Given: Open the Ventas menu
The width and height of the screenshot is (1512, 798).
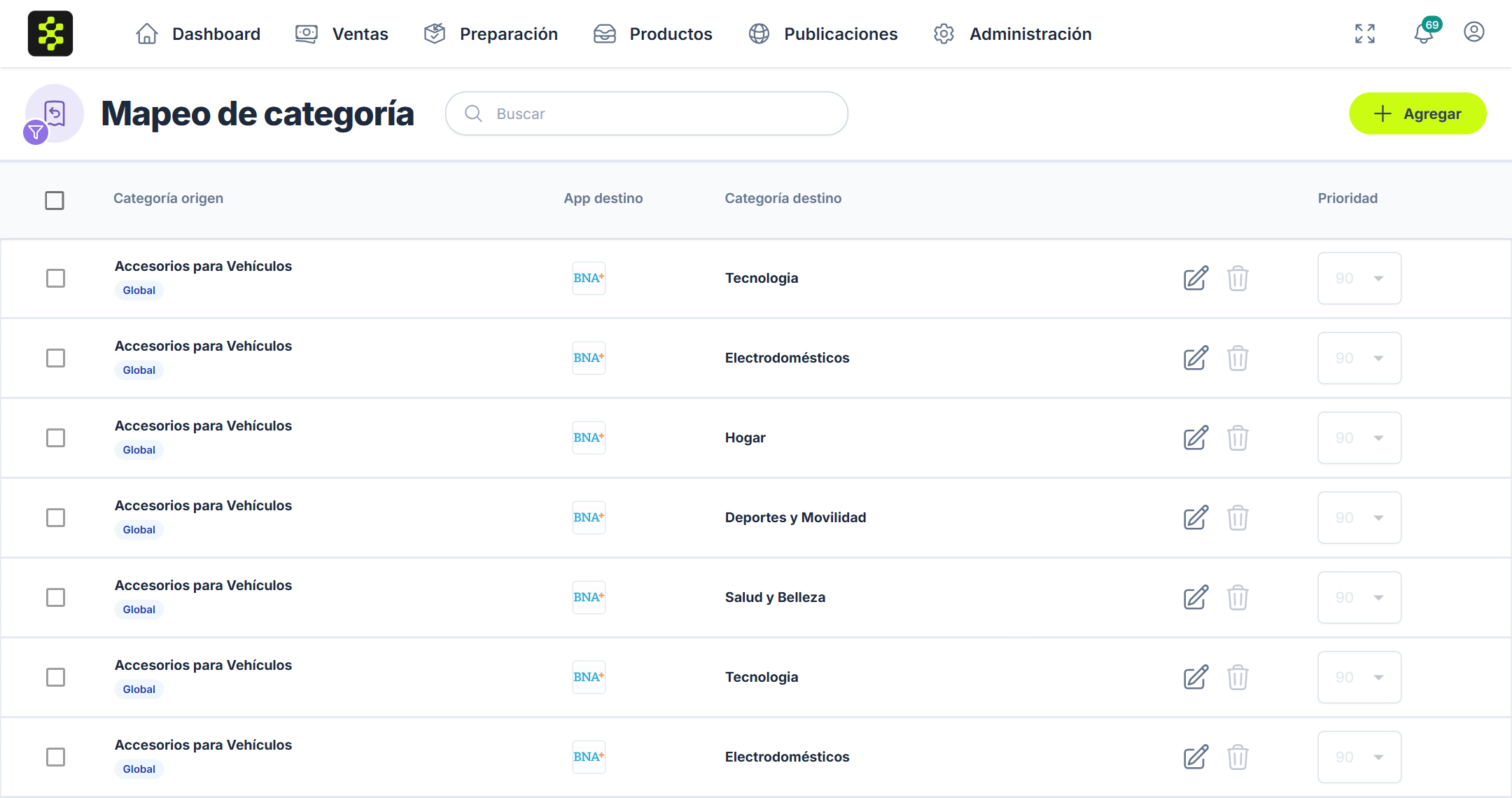Looking at the screenshot, I should (342, 34).
